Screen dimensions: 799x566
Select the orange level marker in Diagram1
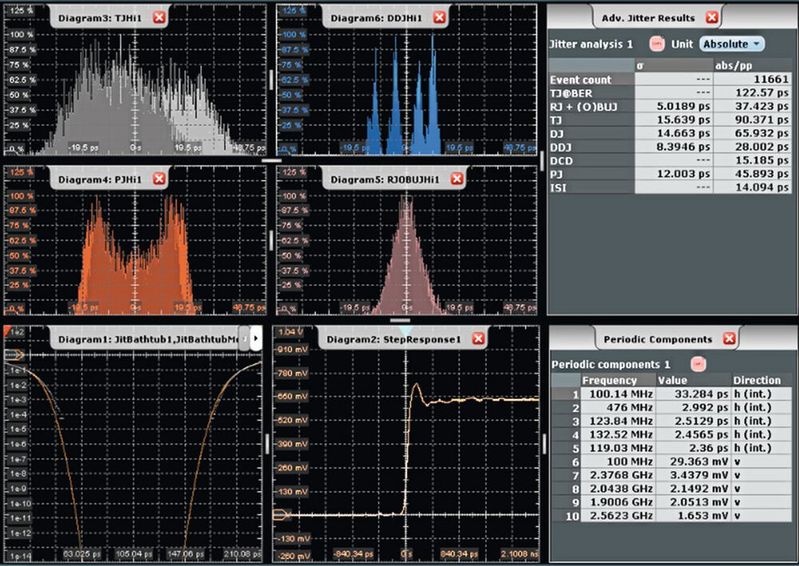(x=14, y=355)
